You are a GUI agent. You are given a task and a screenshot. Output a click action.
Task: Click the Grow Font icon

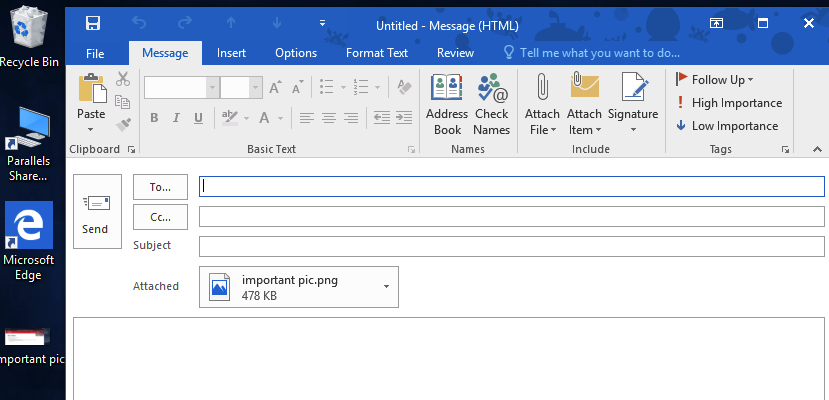(275, 87)
